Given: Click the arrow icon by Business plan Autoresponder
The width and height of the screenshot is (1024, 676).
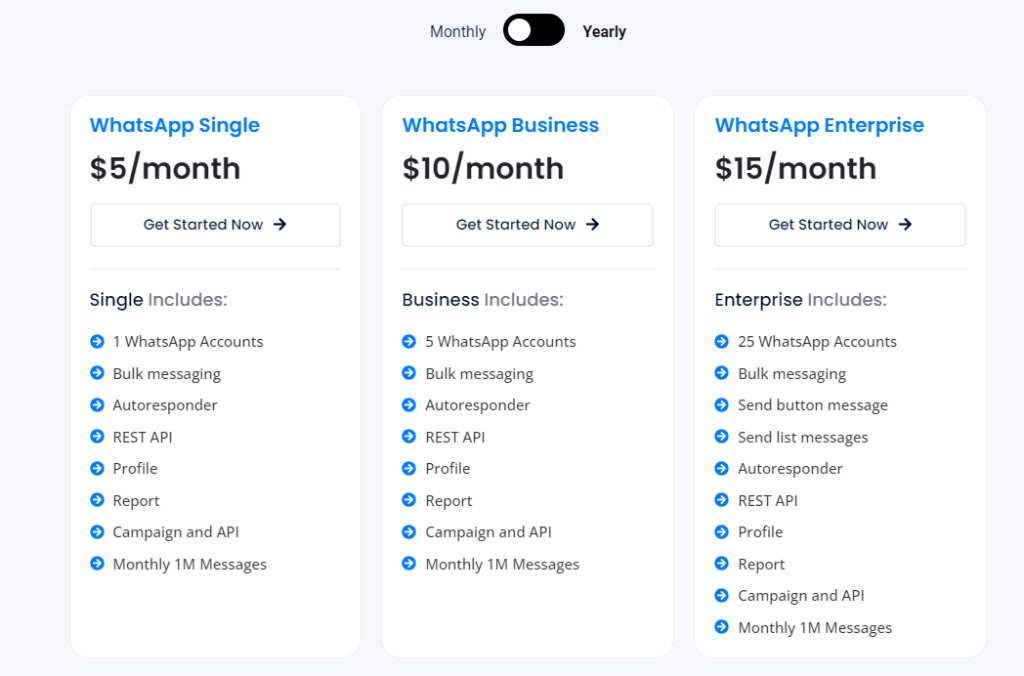Looking at the screenshot, I should tap(409, 405).
